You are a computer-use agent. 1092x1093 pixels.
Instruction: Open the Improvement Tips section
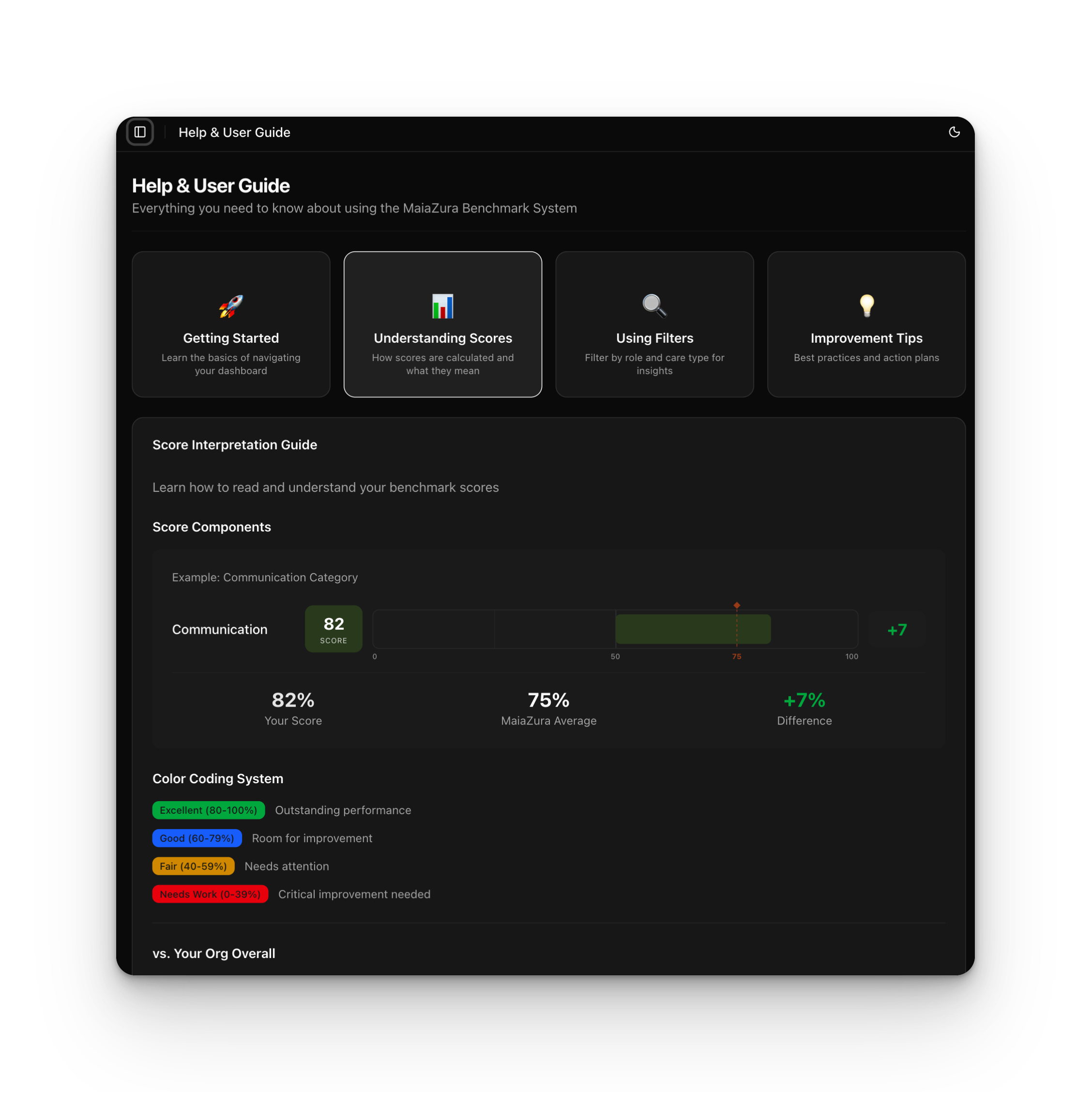click(x=866, y=338)
